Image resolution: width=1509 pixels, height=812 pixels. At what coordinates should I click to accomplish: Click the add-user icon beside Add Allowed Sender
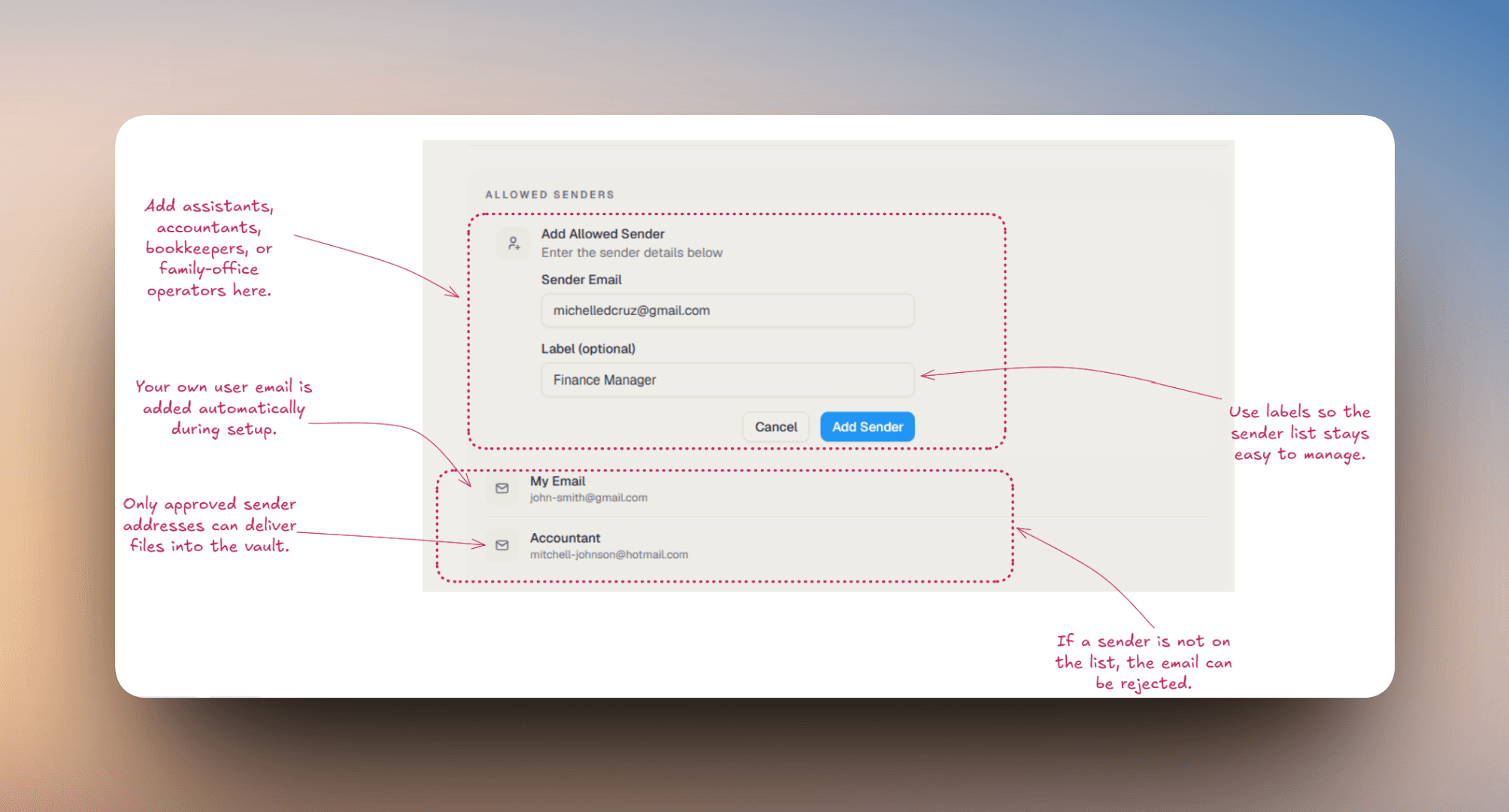[x=514, y=244]
